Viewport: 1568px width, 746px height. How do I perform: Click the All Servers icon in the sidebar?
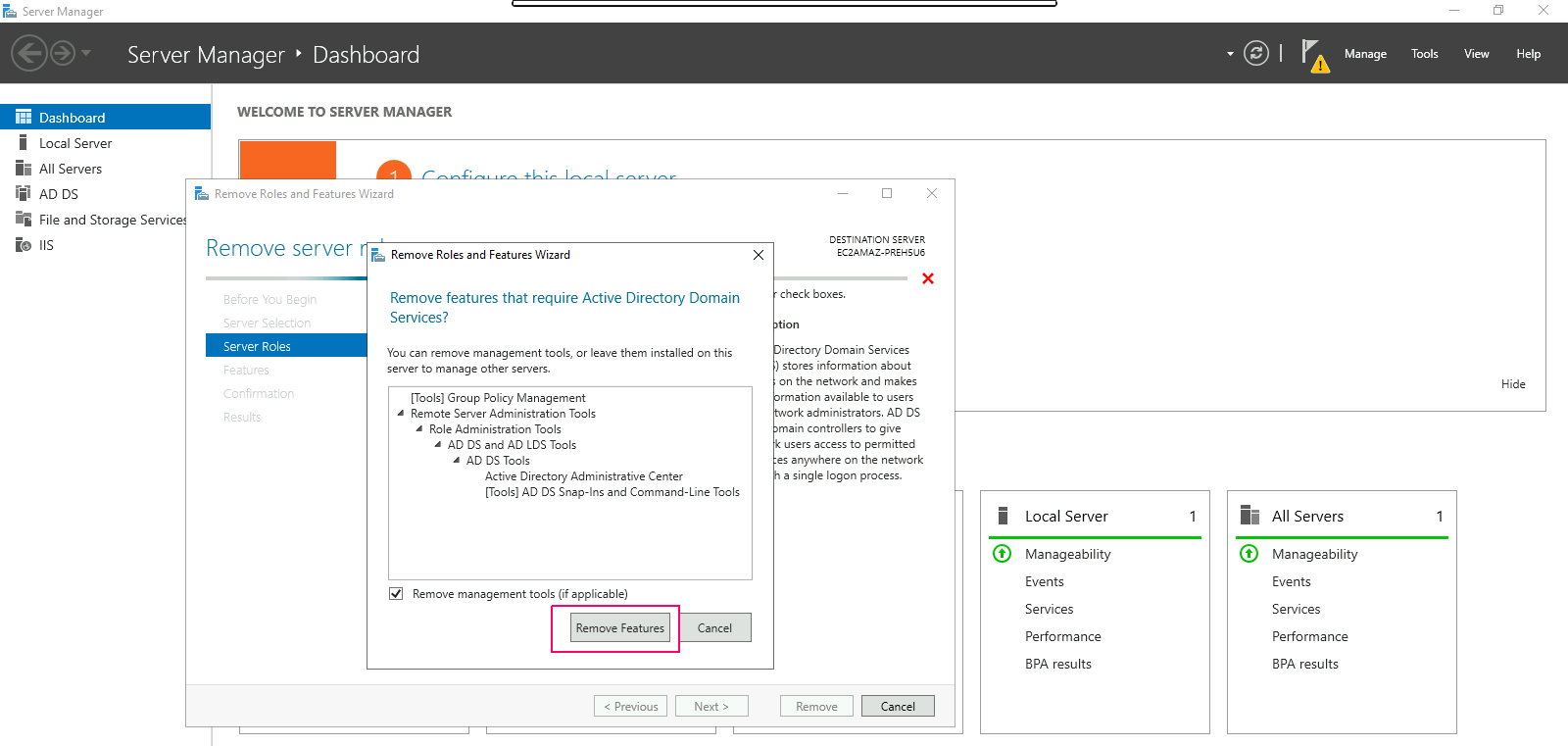(x=24, y=169)
